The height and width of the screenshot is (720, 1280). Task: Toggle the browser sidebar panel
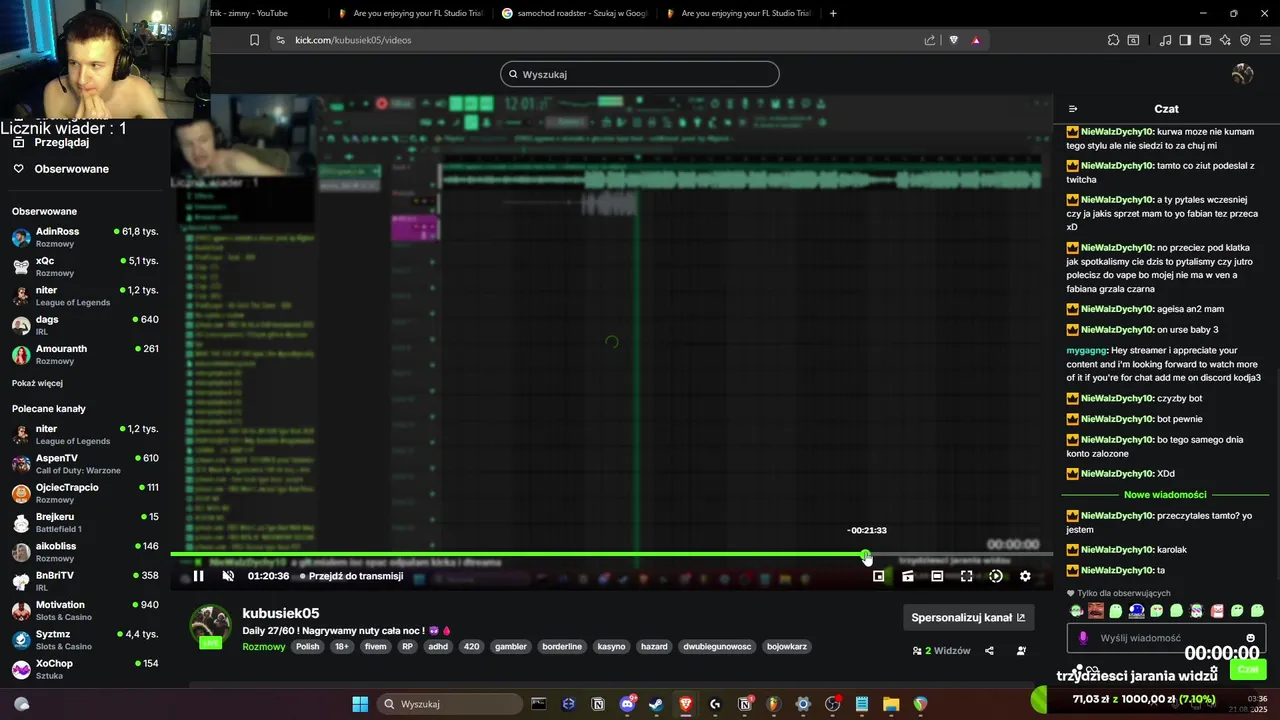pos(1185,40)
